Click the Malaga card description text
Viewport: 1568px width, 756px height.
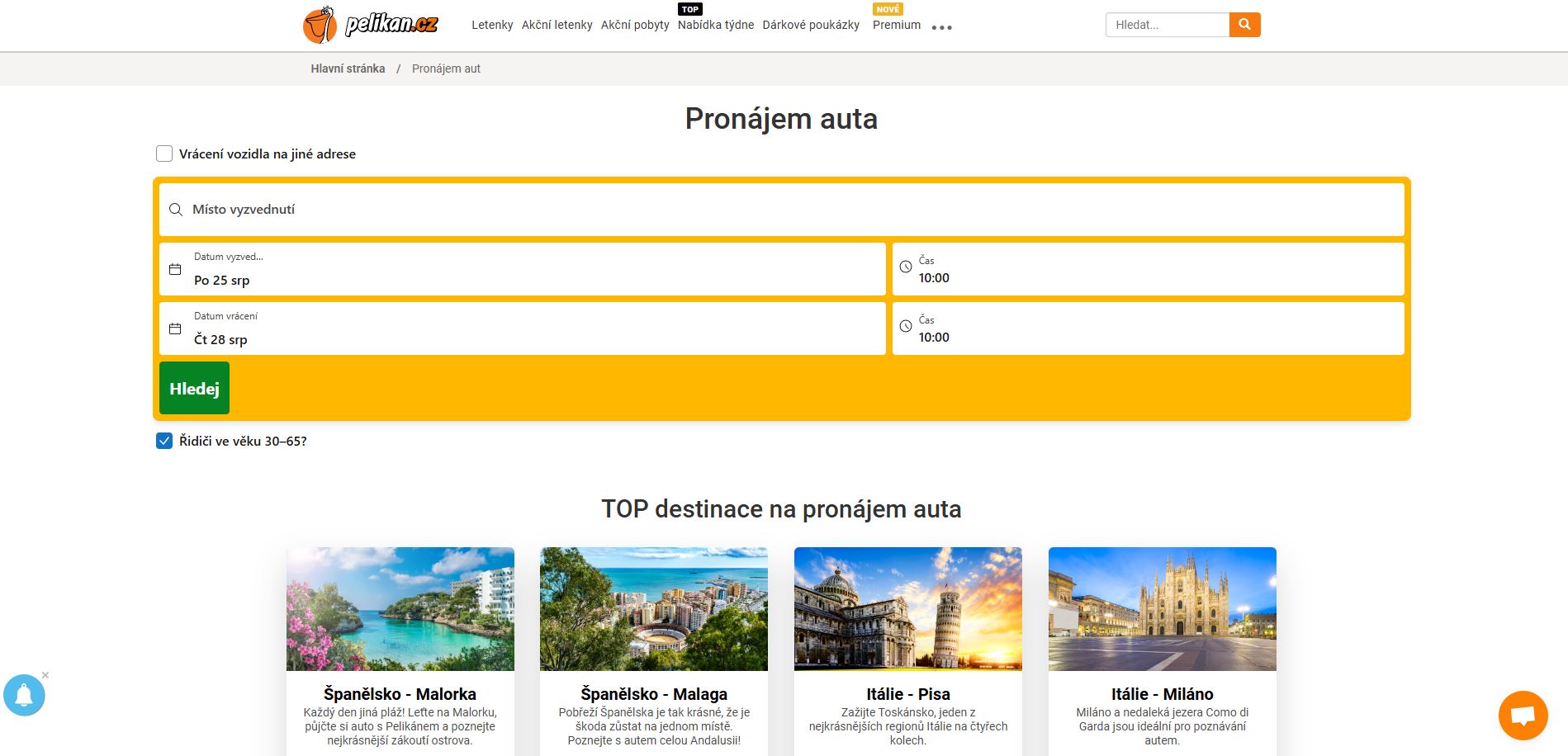pos(654,726)
